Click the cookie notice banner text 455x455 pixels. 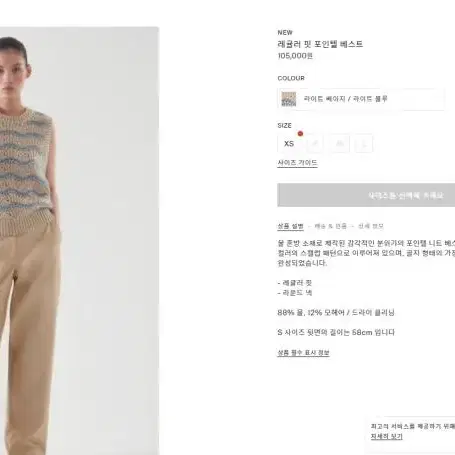[413, 426]
